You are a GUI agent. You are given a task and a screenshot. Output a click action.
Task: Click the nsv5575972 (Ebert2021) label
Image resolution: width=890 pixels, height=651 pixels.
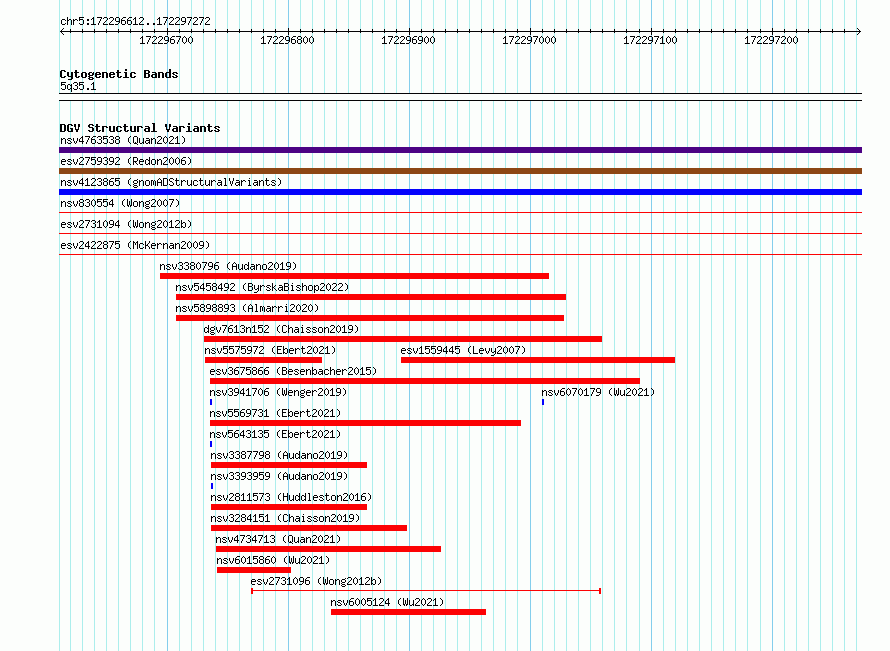(x=270, y=350)
